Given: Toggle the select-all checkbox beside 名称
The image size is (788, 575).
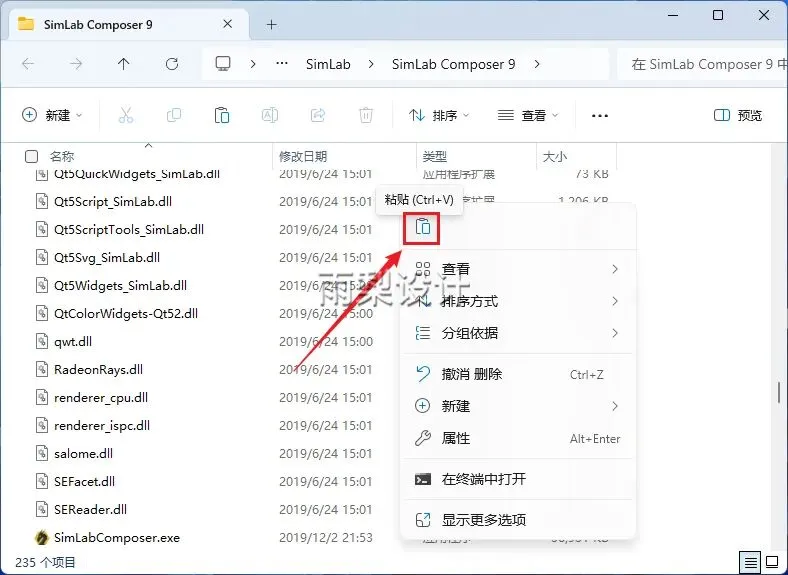Looking at the screenshot, I should tap(31, 156).
